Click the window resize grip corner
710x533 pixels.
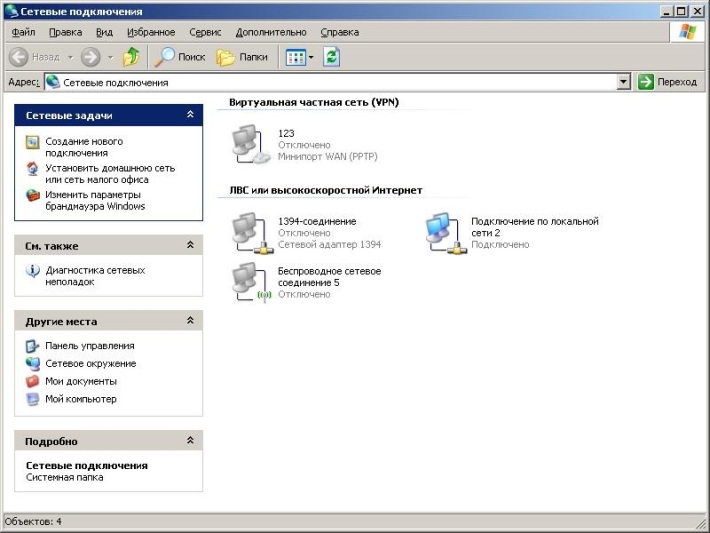(701, 524)
